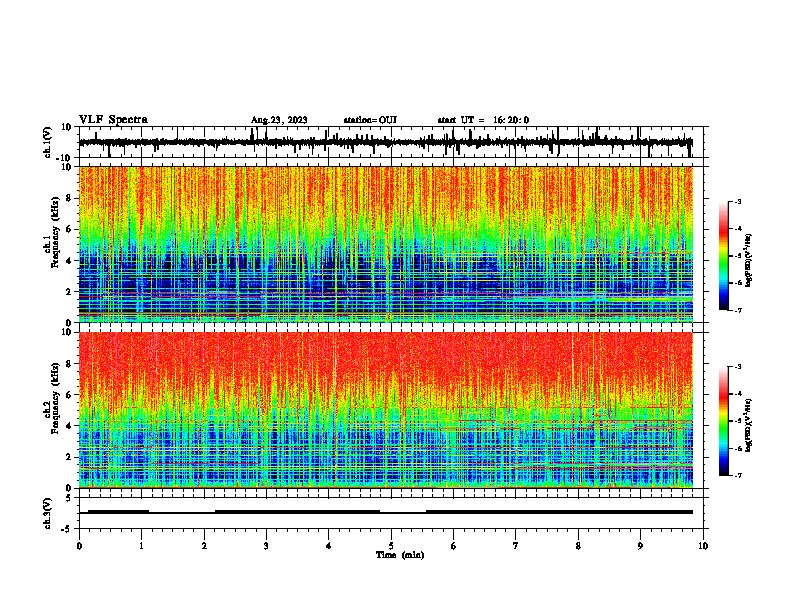Click the 1 tick on the time axis

(141, 546)
